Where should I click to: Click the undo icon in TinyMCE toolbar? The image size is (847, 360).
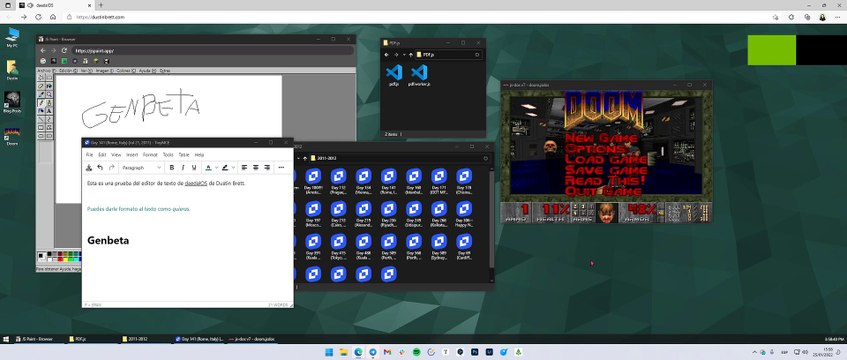tap(100, 168)
